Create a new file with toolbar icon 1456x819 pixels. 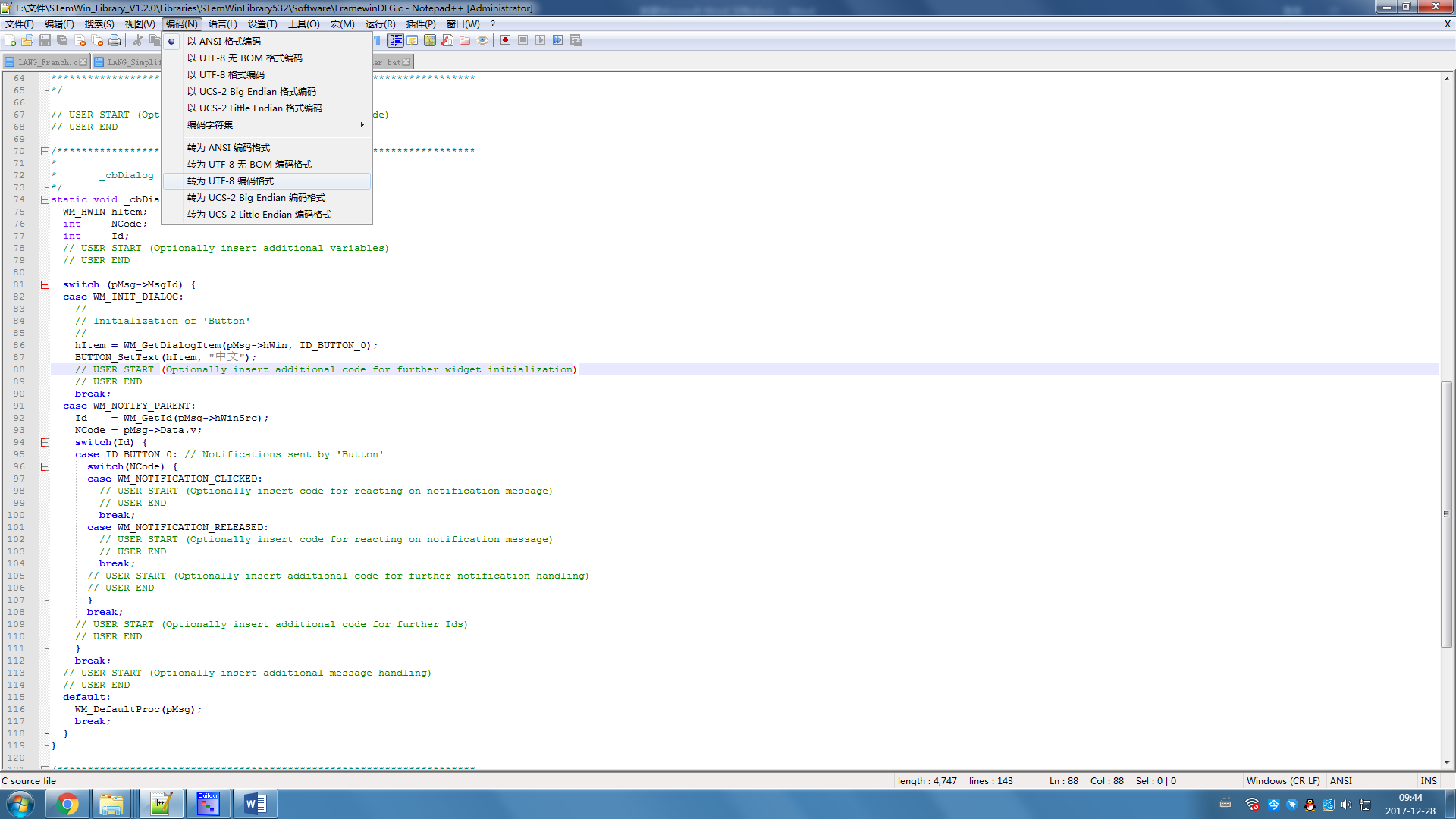[x=11, y=40]
